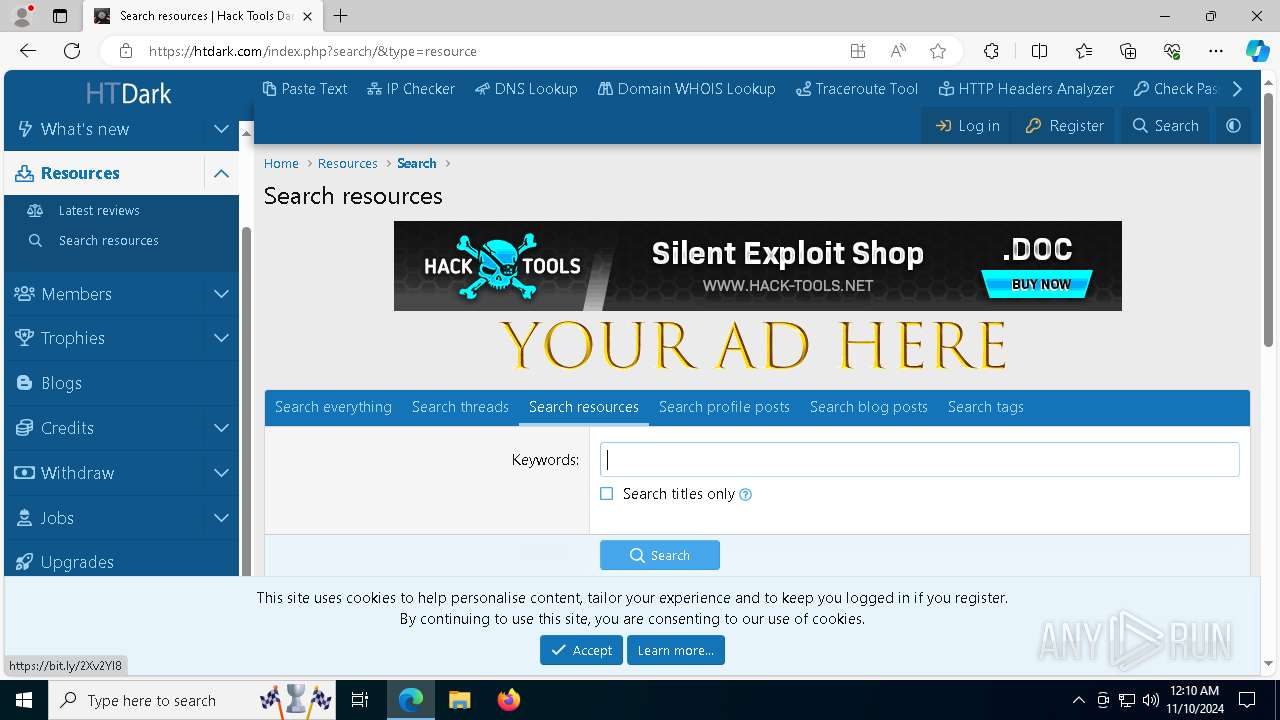Switch to Search threads tab

(460, 407)
